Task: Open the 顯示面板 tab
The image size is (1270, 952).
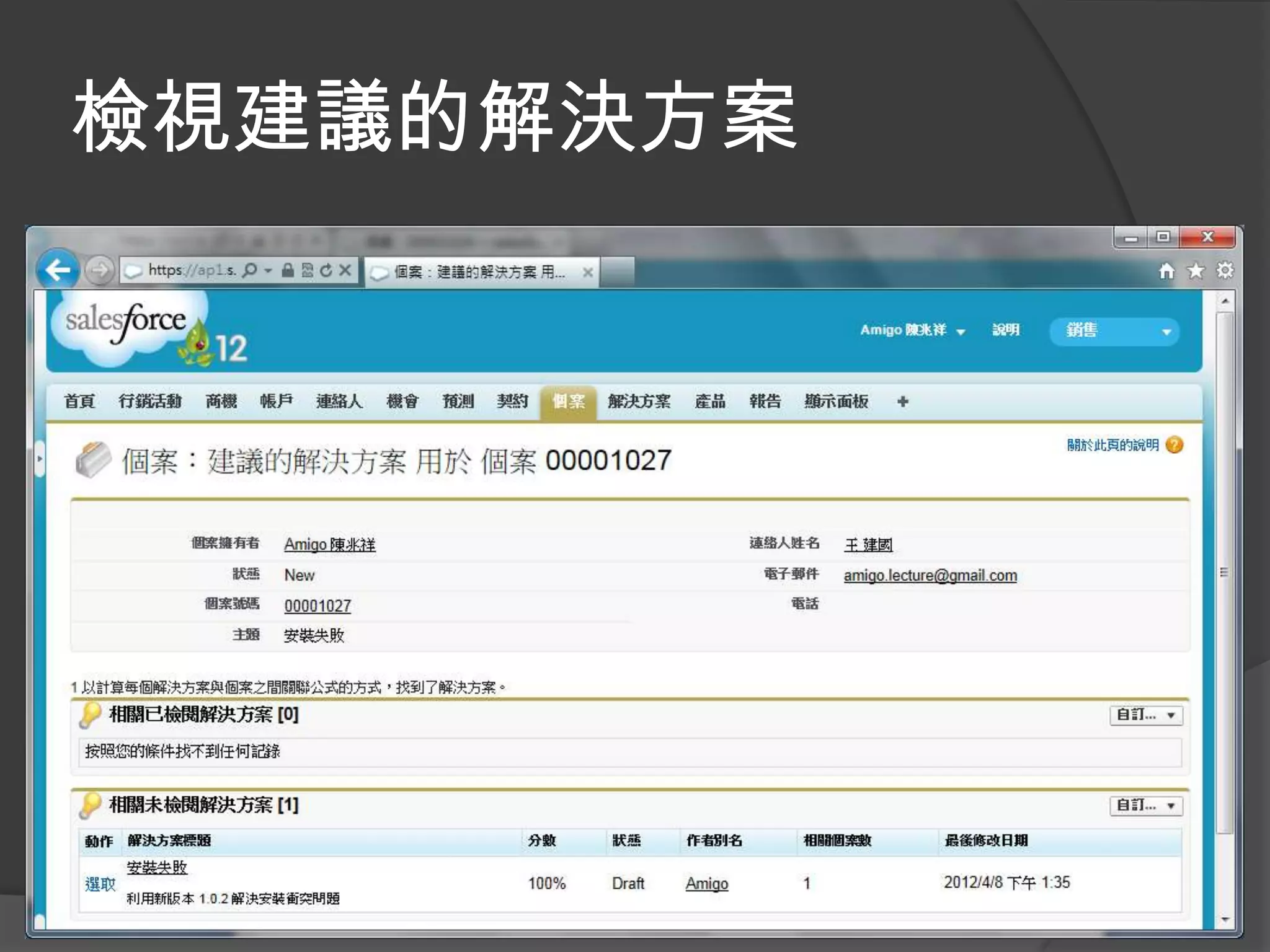Action: point(837,402)
